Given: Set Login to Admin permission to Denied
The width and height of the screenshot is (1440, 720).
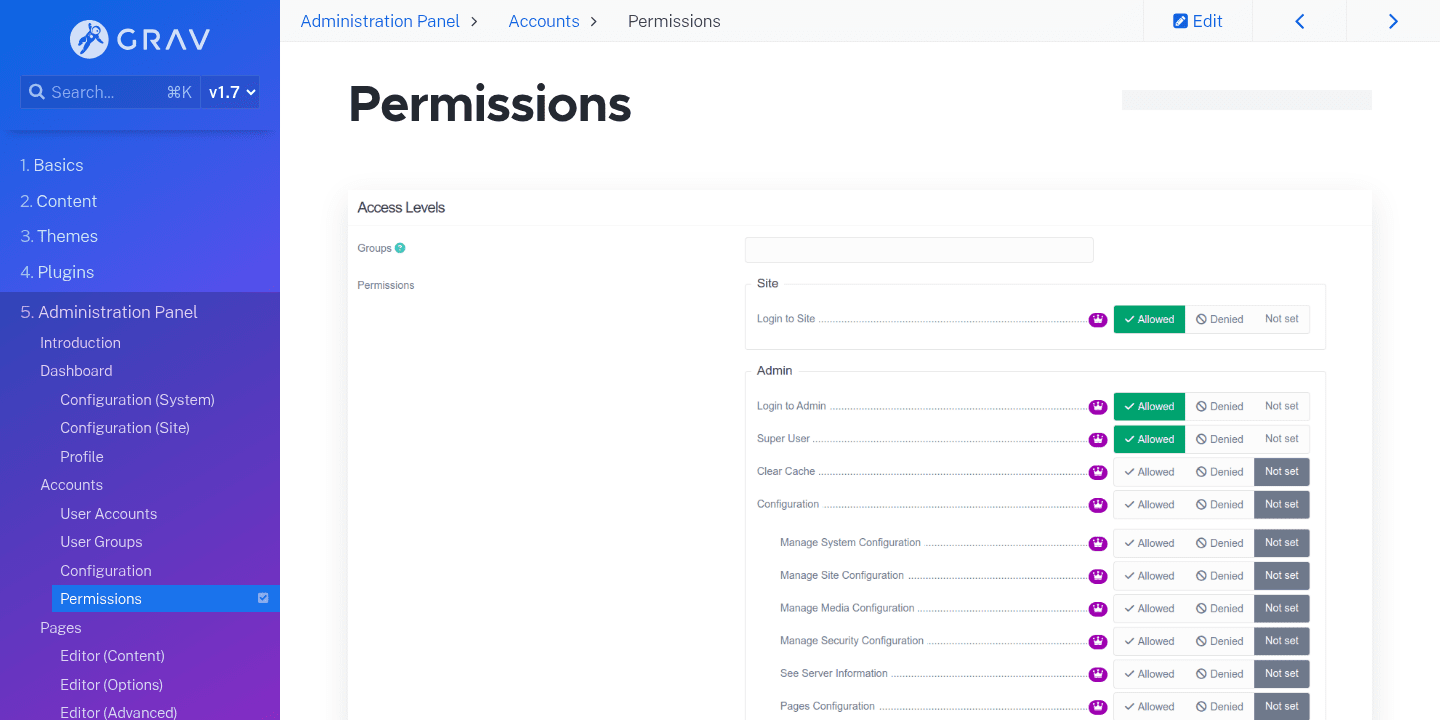Looking at the screenshot, I should tap(1220, 406).
